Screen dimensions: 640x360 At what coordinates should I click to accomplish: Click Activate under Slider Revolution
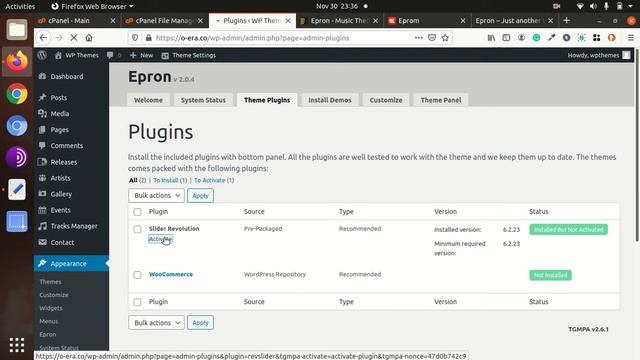pyautogui.click(x=160, y=239)
